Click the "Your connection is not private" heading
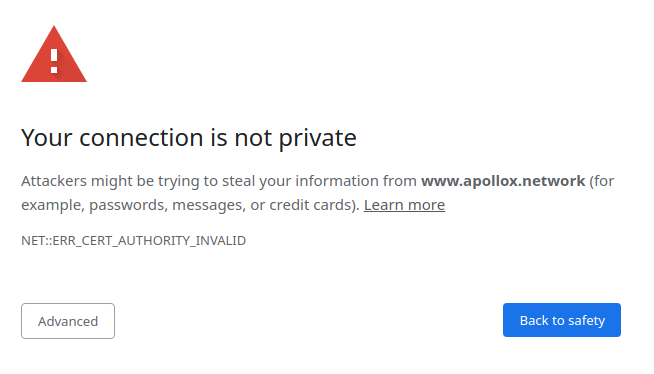654x374 pixels. coord(189,138)
